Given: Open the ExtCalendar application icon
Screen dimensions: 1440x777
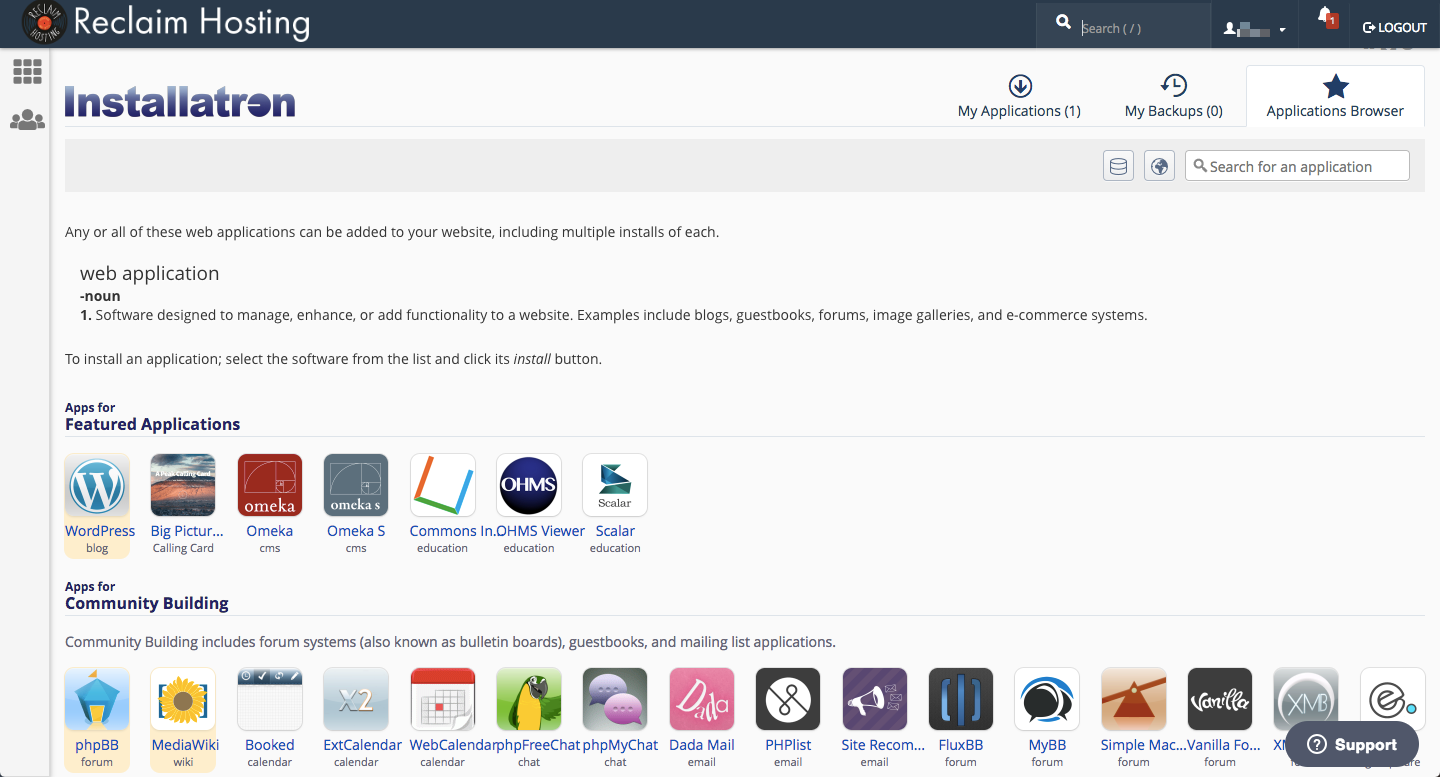Looking at the screenshot, I should [x=356, y=700].
